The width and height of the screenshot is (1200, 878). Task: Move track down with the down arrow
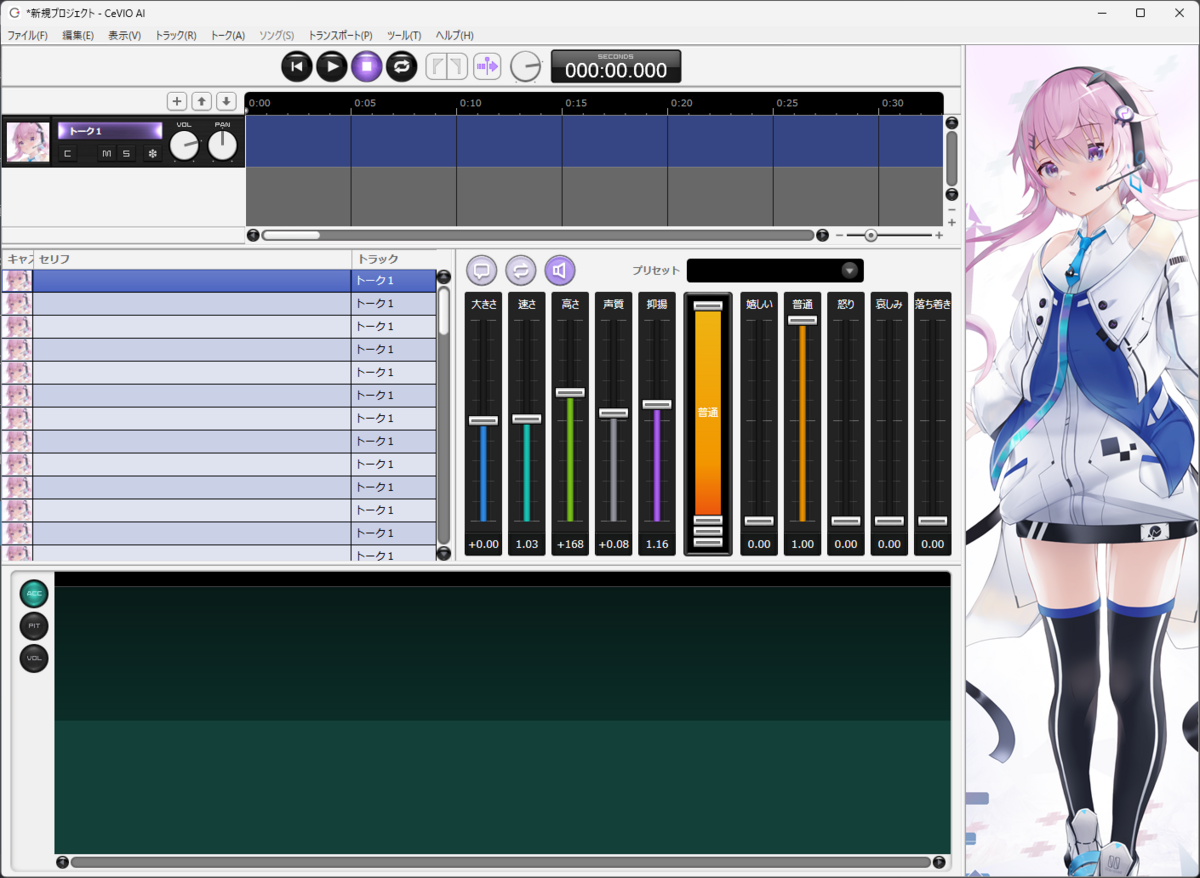point(227,101)
